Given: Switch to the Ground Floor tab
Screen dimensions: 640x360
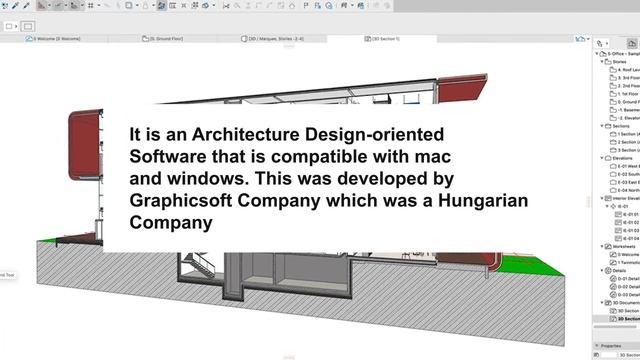Looking at the screenshot, I should point(162,39).
